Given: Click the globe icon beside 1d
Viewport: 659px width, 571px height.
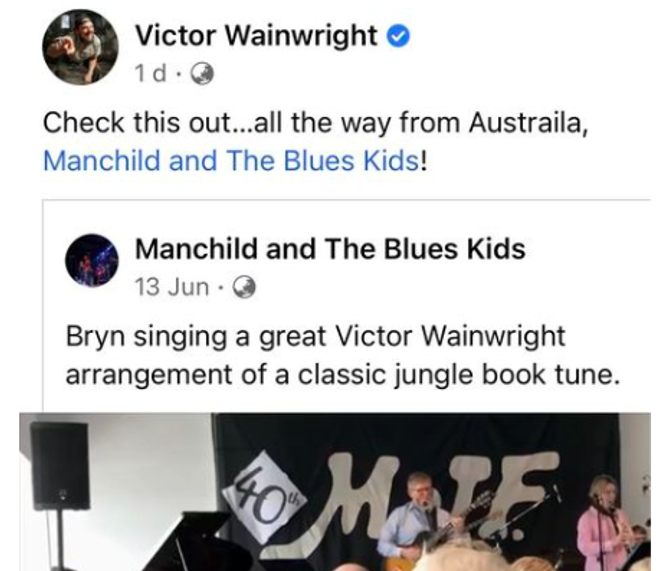Looking at the screenshot, I should pyautogui.click(x=202, y=75).
